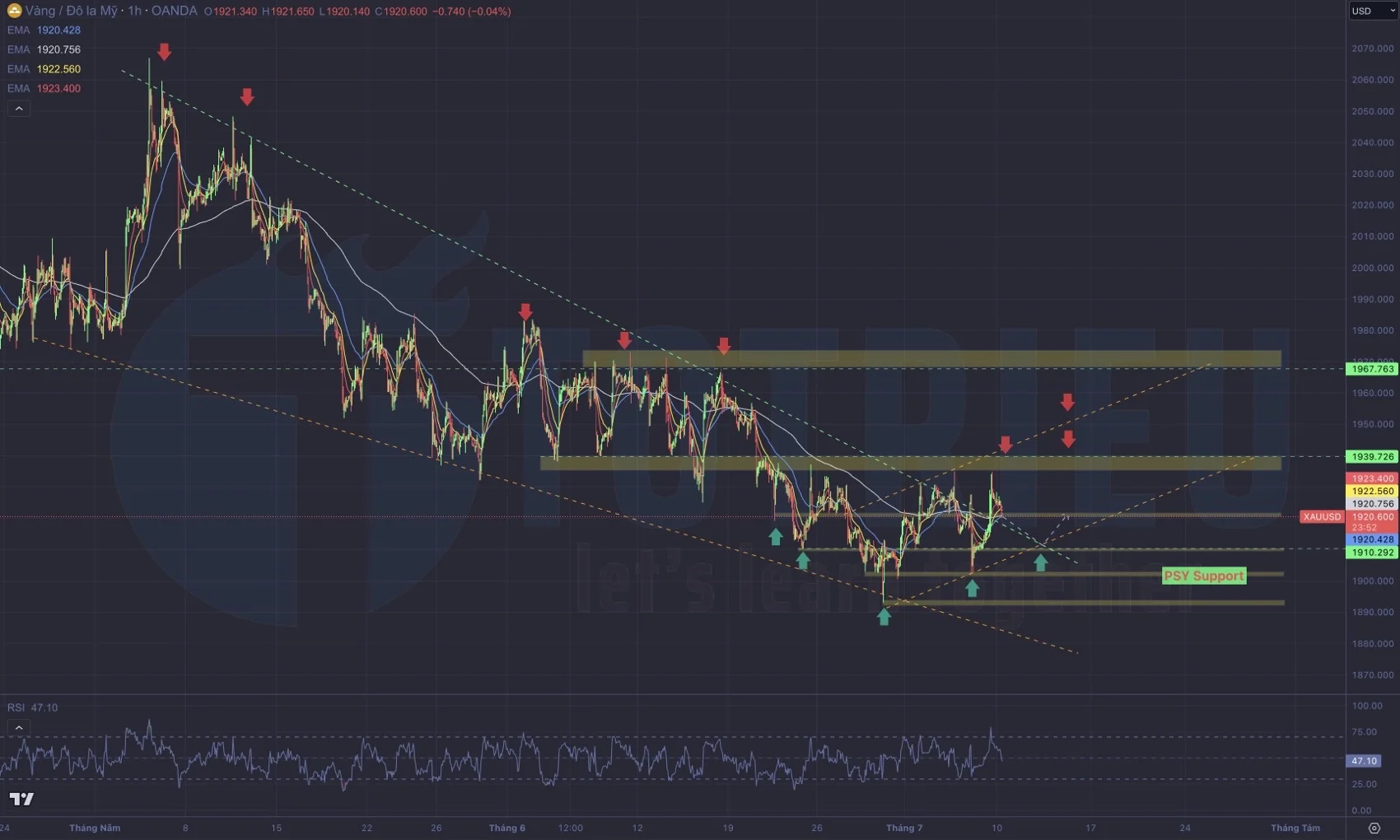The height and width of the screenshot is (840, 1400).
Task: Click the 75.00 RSI scale value
Action: click(x=1364, y=731)
